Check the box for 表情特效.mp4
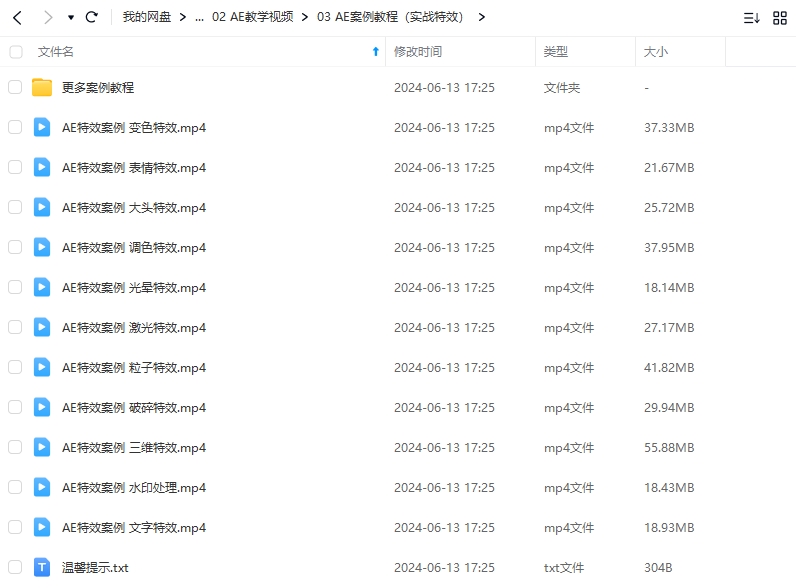796x588 pixels. pyautogui.click(x=15, y=167)
